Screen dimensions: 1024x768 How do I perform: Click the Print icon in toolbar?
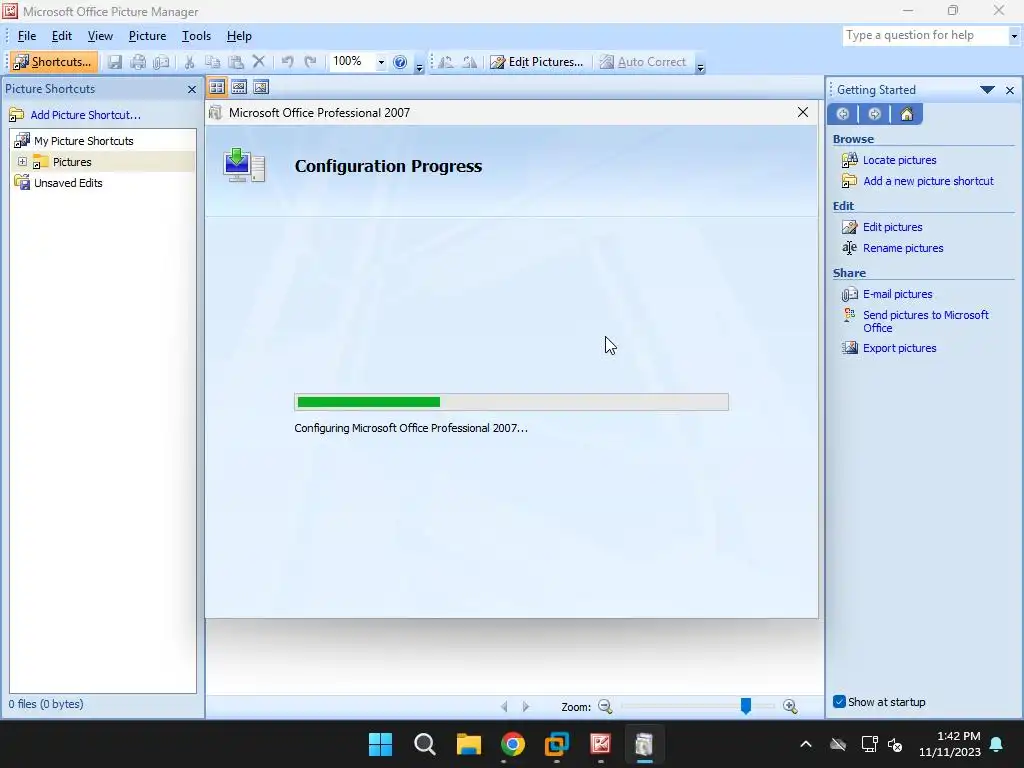(138, 62)
